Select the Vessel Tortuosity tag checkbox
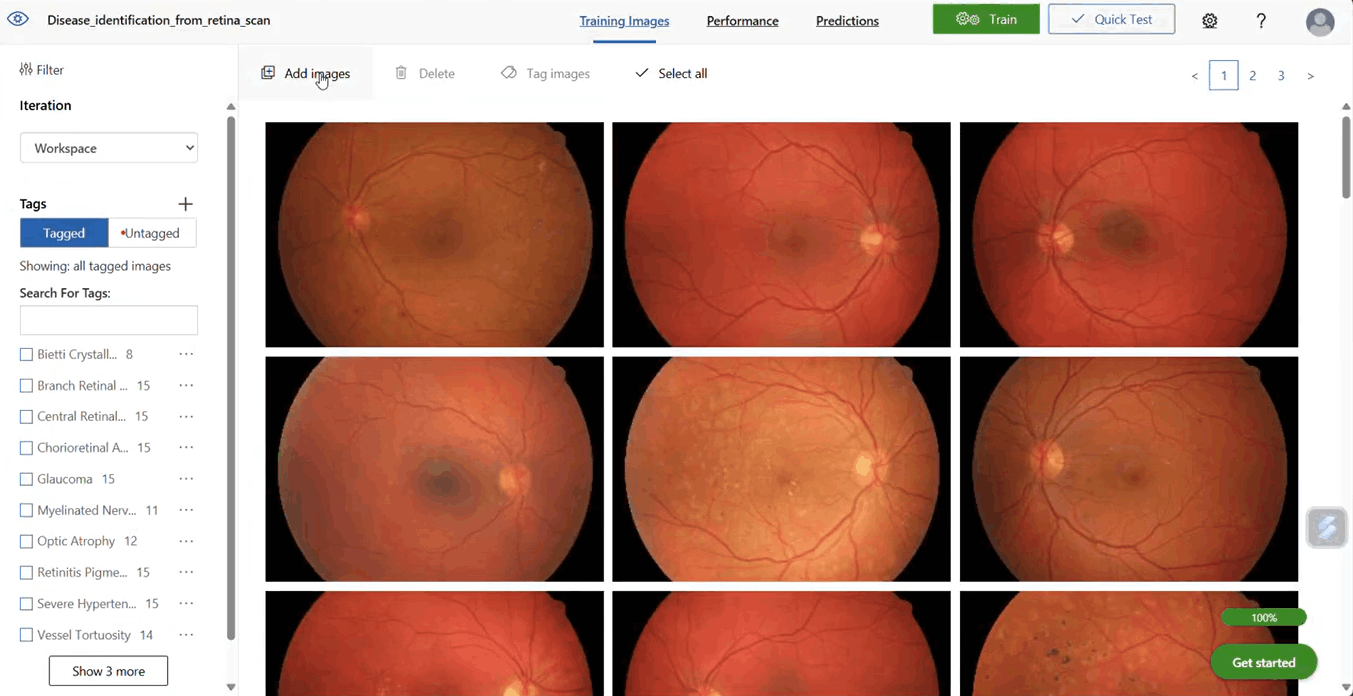The height and width of the screenshot is (696, 1353). point(26,635)
